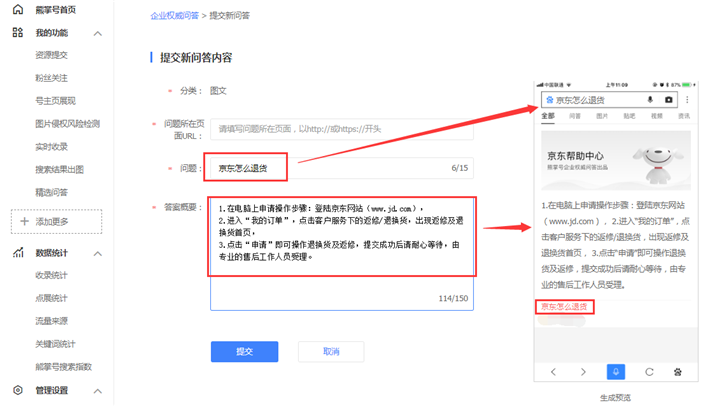Click the 添加更多 button
Viewport: 720px width, 406px height.
click(x=56, y=221)
